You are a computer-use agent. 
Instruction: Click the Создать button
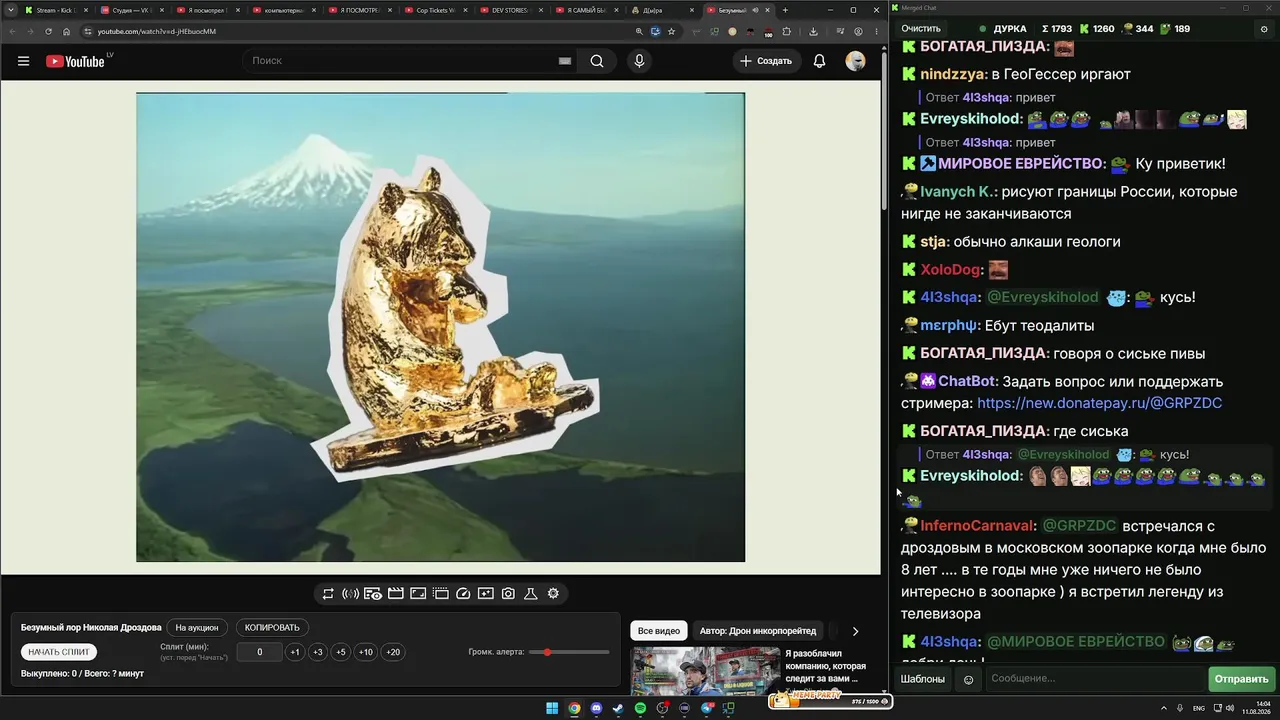(x=766, y=61)
